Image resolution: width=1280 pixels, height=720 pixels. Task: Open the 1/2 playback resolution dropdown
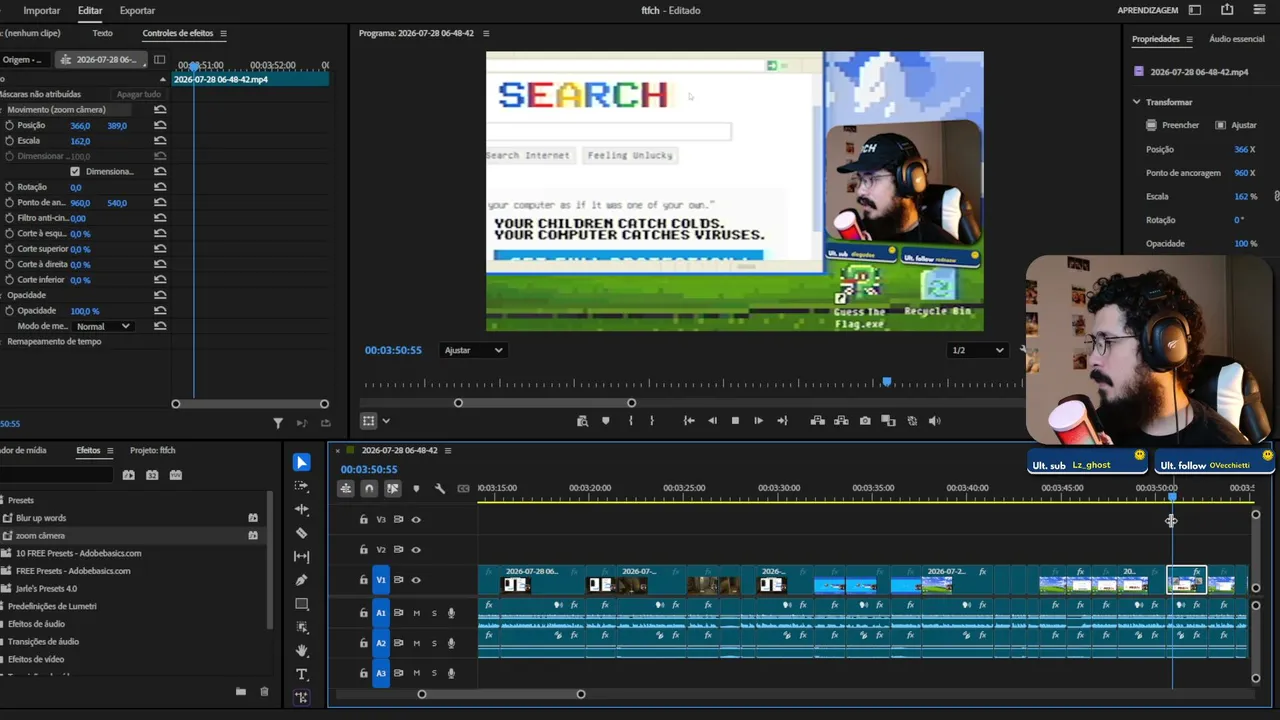click(x=976, y=350)
